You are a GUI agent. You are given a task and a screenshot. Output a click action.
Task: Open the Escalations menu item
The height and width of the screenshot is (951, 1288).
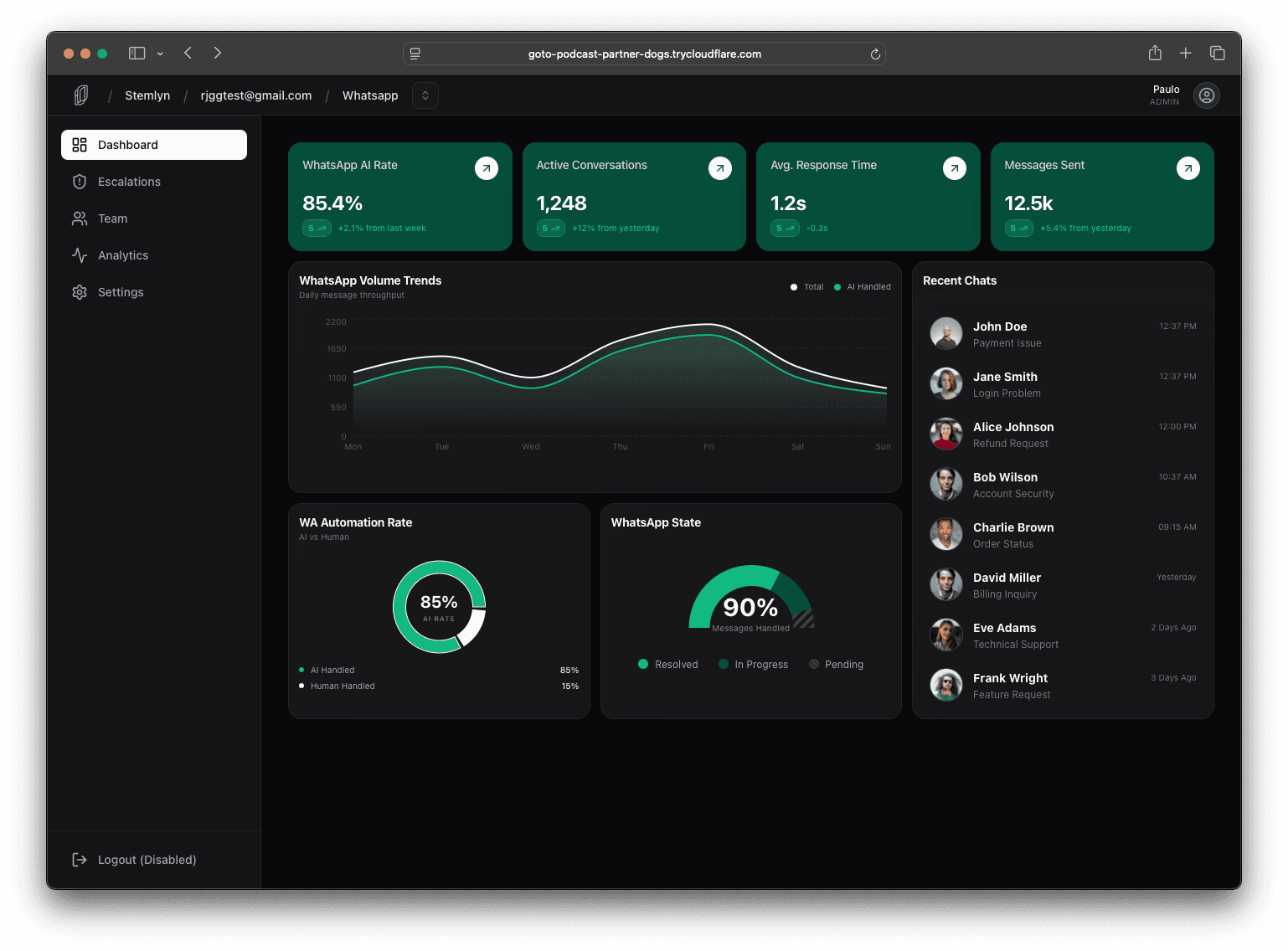coord(129,182)
